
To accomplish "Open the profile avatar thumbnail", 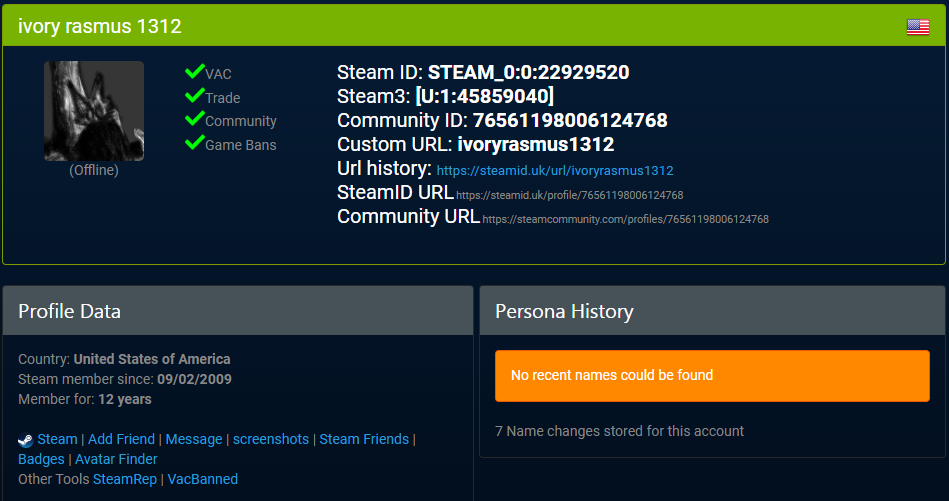I will click(94, 111).
